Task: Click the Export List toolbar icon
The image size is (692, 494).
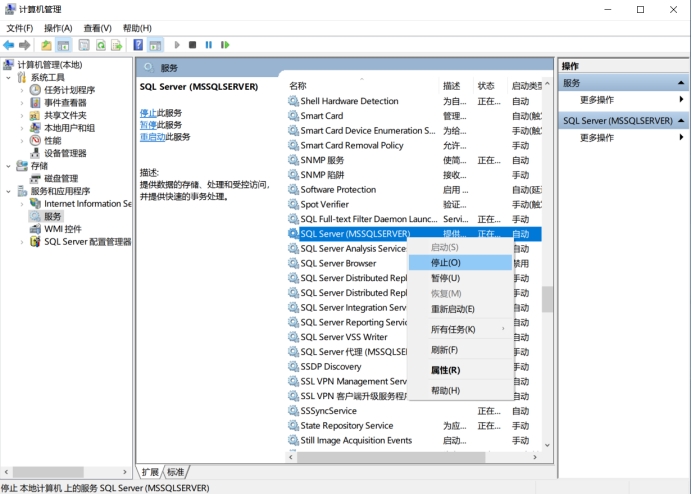Action: [116, 45]
